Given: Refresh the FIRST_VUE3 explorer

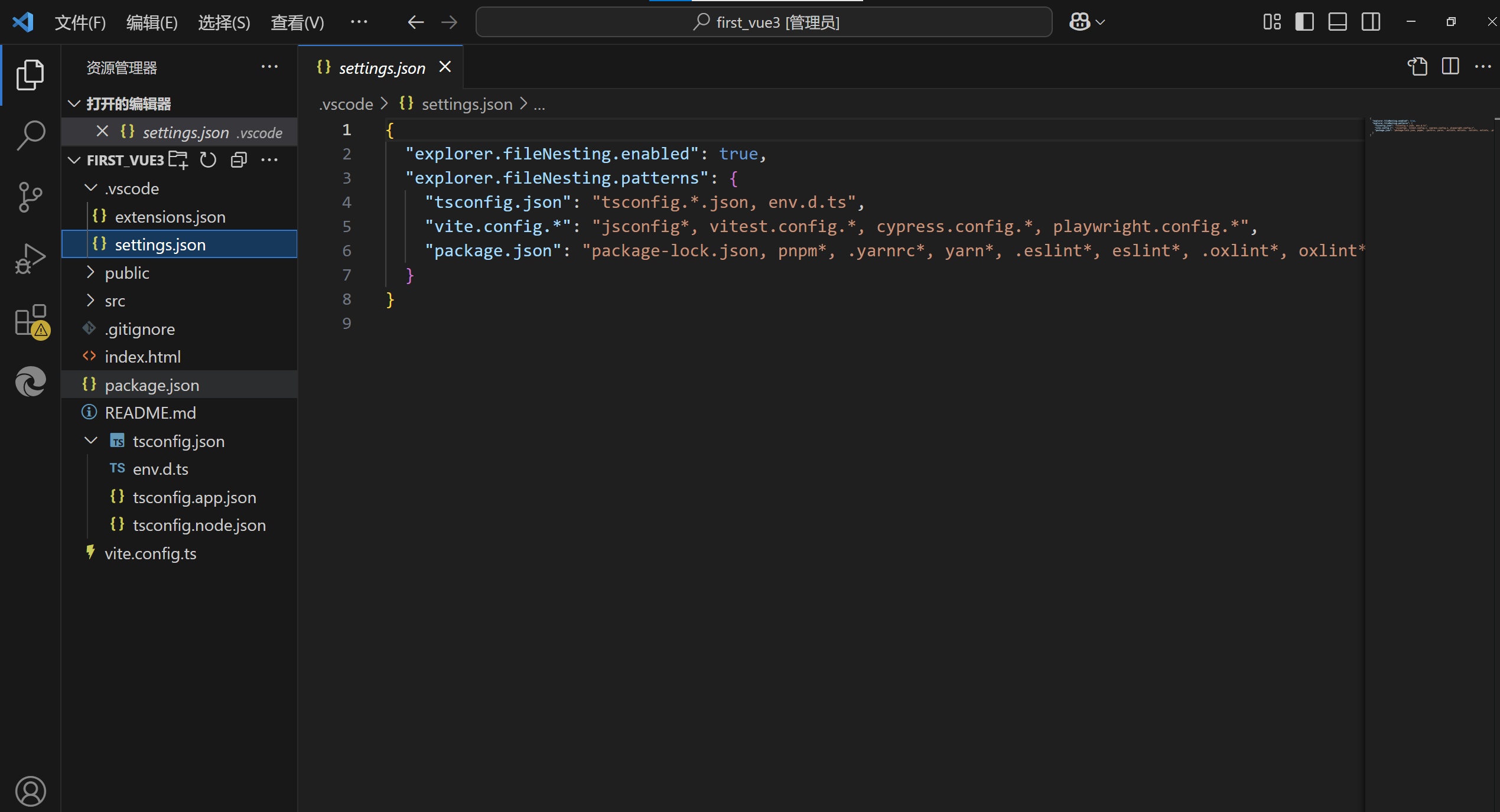Looking at the screenshot, I should (x=208, y=160).
